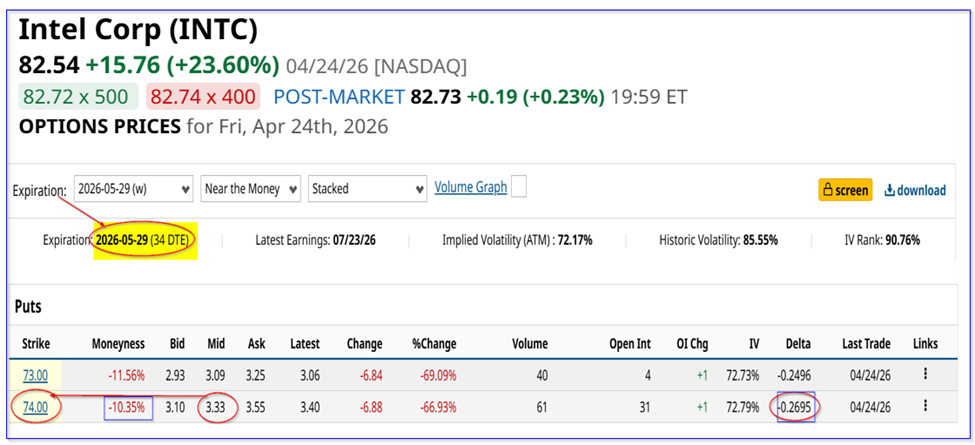Sort by the Moneyness column header
The height and width of the screenshot is (445, 975).
click(x=117, y=343)
